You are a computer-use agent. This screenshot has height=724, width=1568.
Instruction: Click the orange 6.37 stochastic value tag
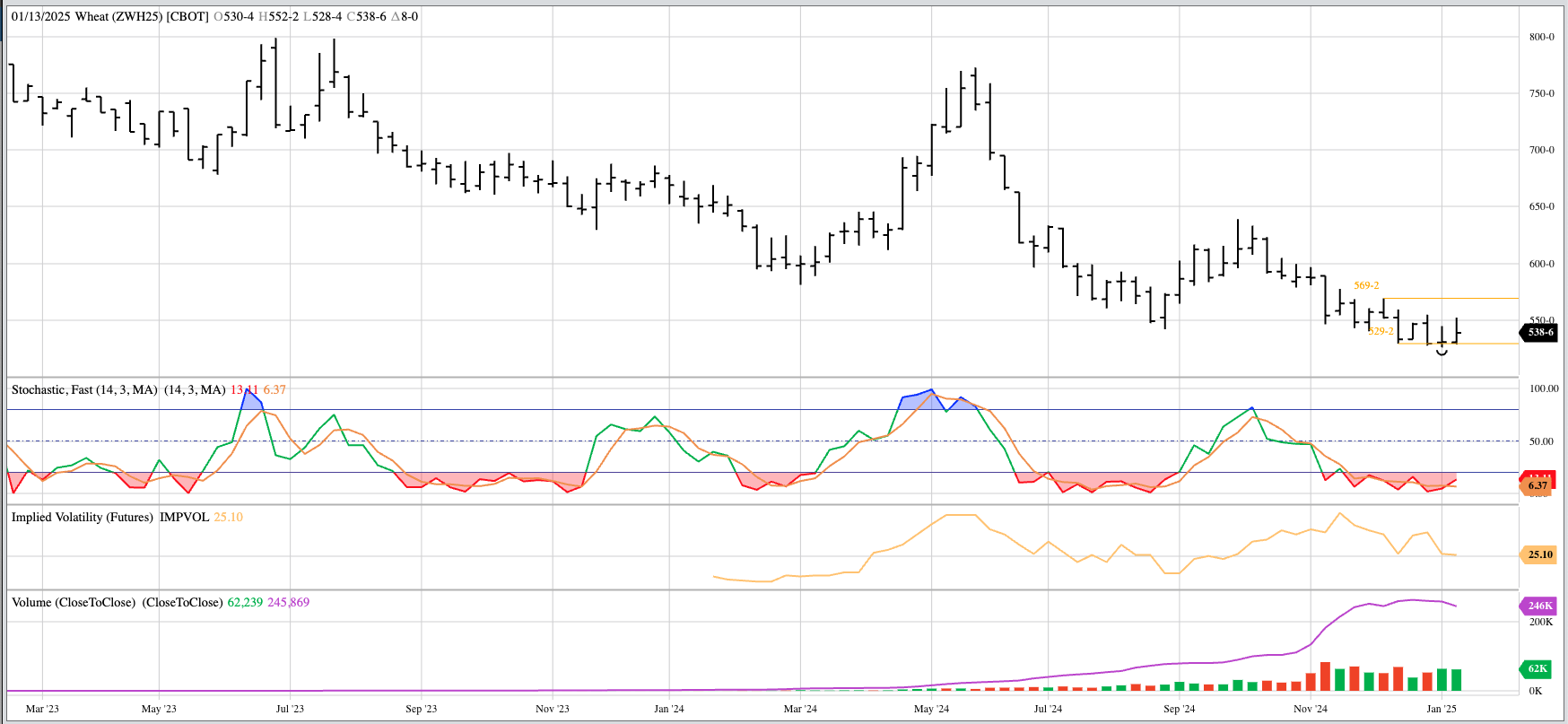[x=1538, y=486]
